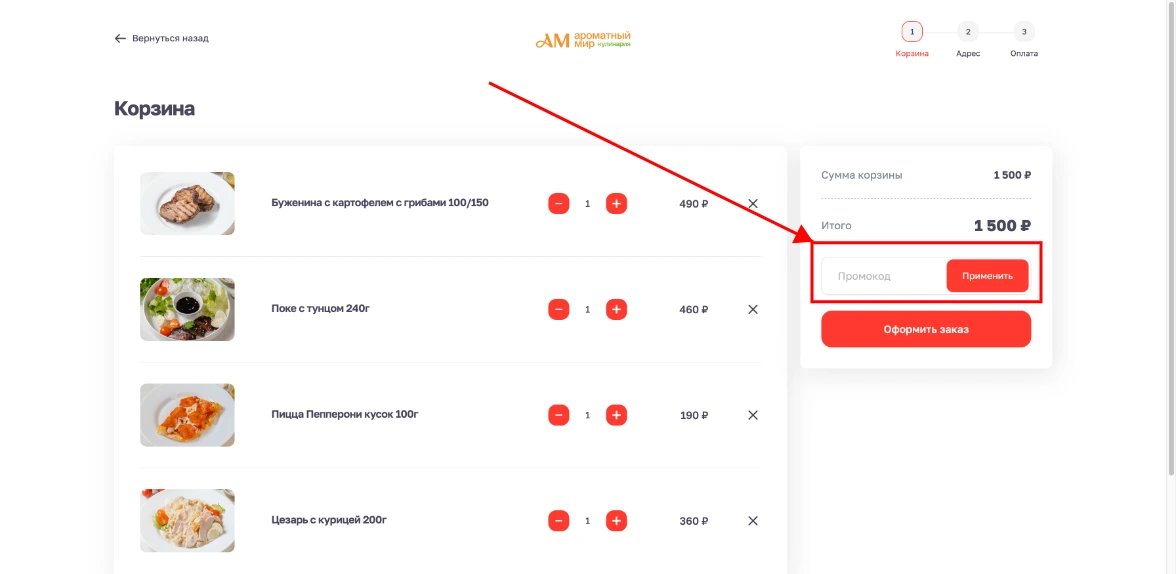The height and width of the screenshot is (574, 1176).
Task: Decrease quantity of Поке с тунцом
Action: 559,309
